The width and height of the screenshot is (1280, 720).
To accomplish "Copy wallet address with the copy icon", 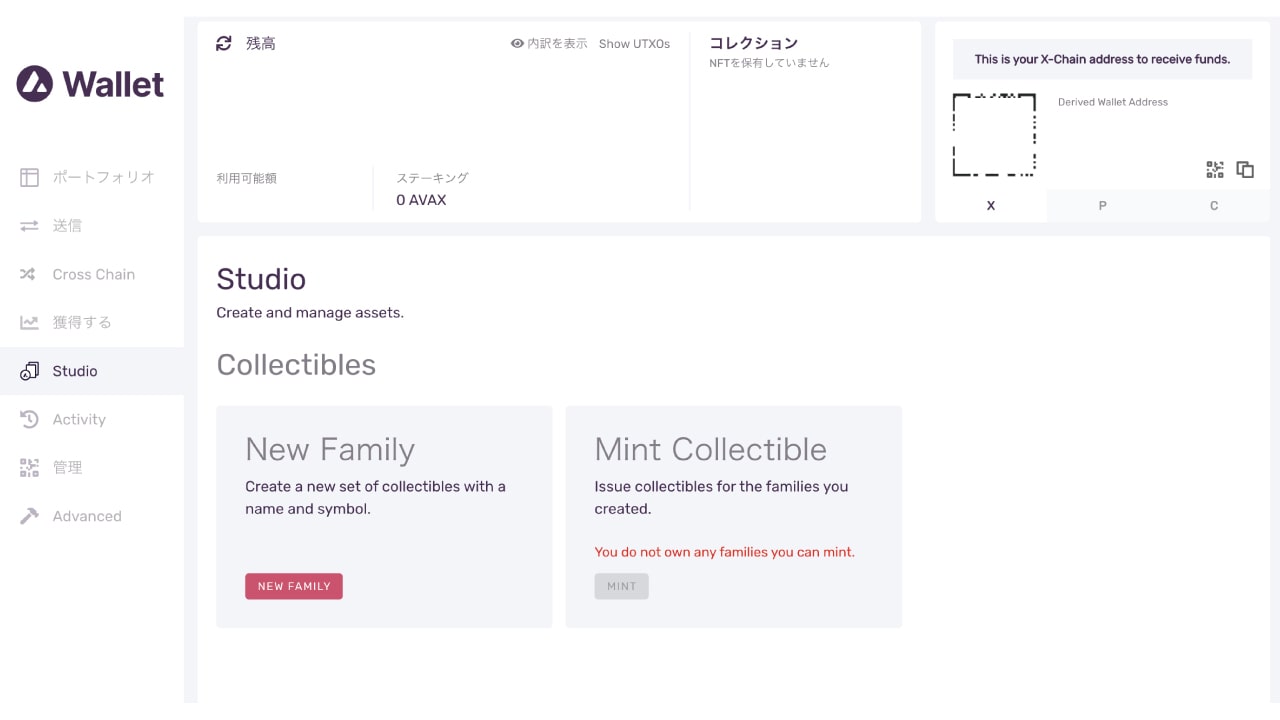I will tap(1245, 170).
